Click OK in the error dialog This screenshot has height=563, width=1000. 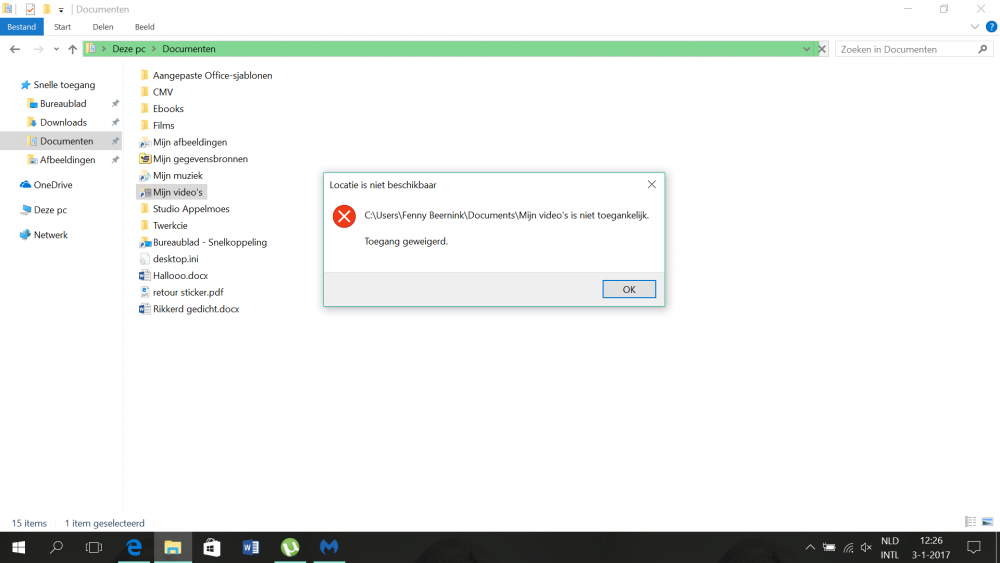point(629,289)
